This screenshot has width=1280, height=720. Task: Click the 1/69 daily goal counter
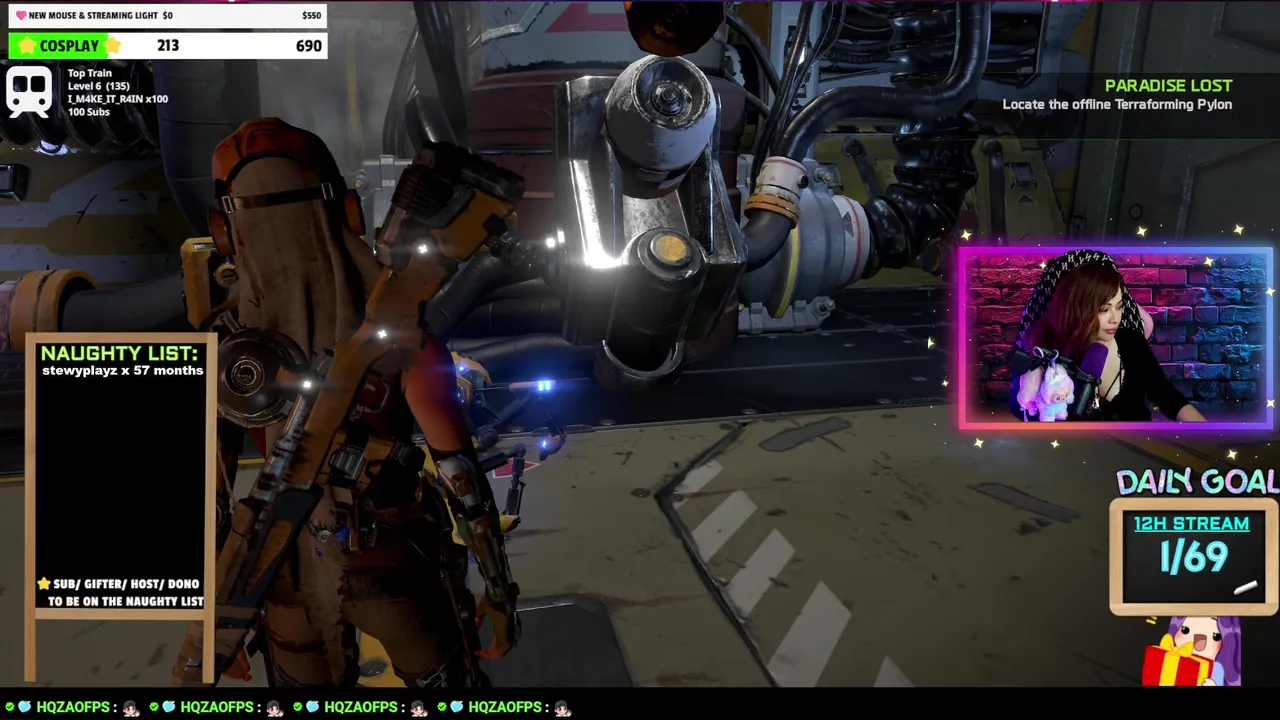1193,557
